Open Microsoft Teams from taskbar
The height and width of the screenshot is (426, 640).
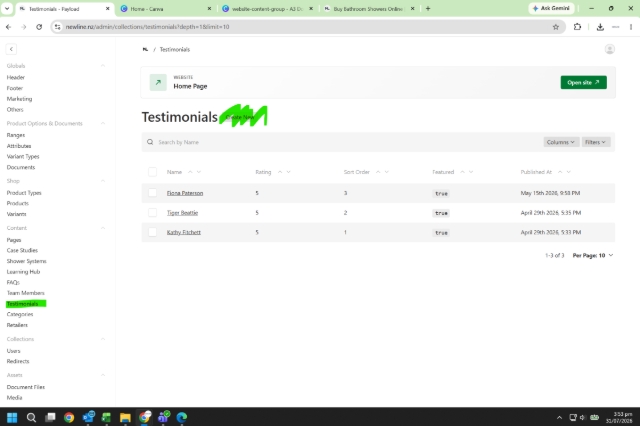tap(163, 417)
